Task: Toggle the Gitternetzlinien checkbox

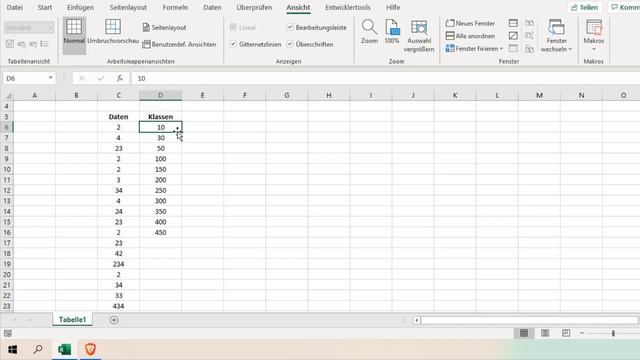Action: 233,44
